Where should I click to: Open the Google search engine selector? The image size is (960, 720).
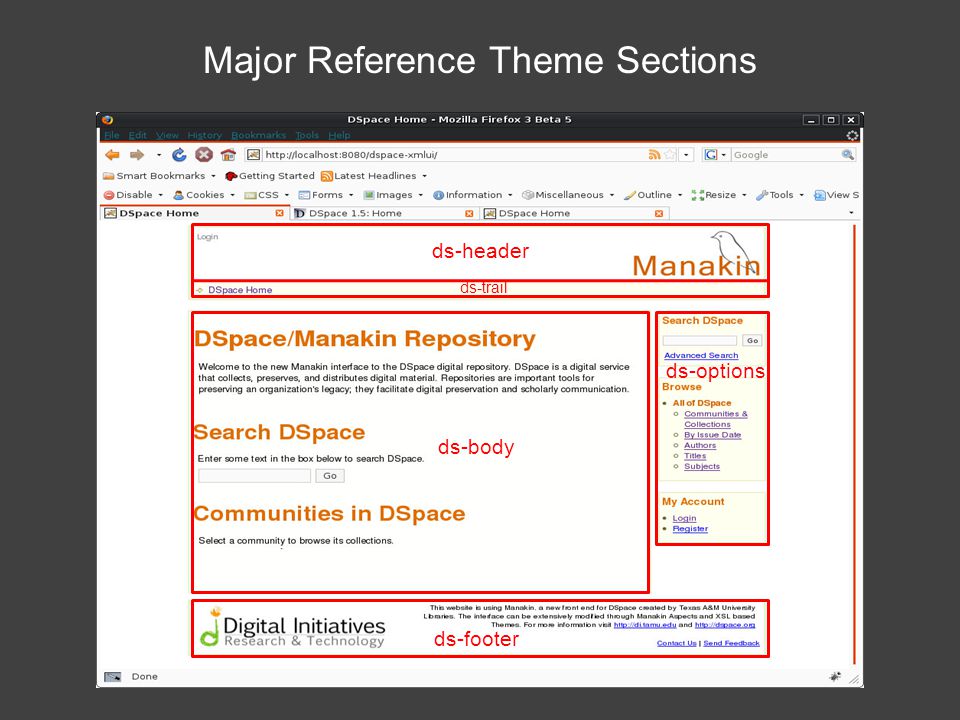click(x=714, y=155)
